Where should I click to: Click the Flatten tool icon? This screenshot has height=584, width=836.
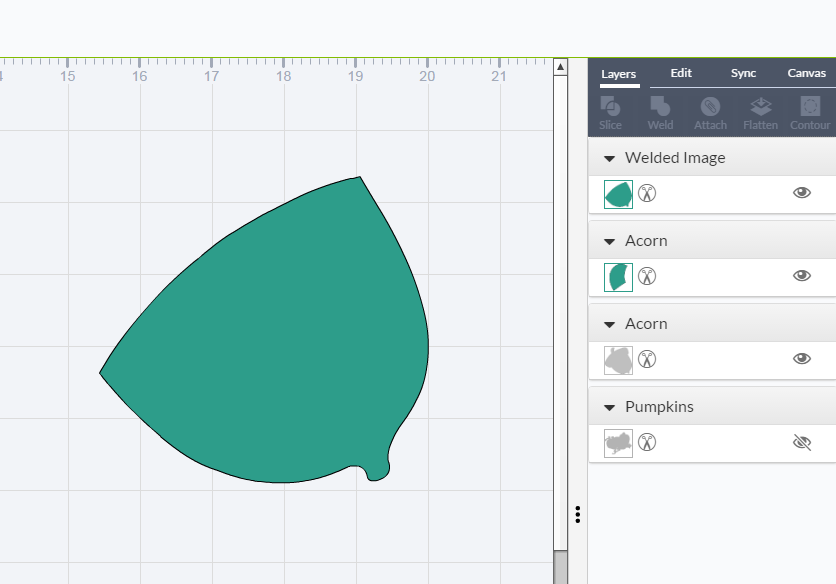click(760, 112)
